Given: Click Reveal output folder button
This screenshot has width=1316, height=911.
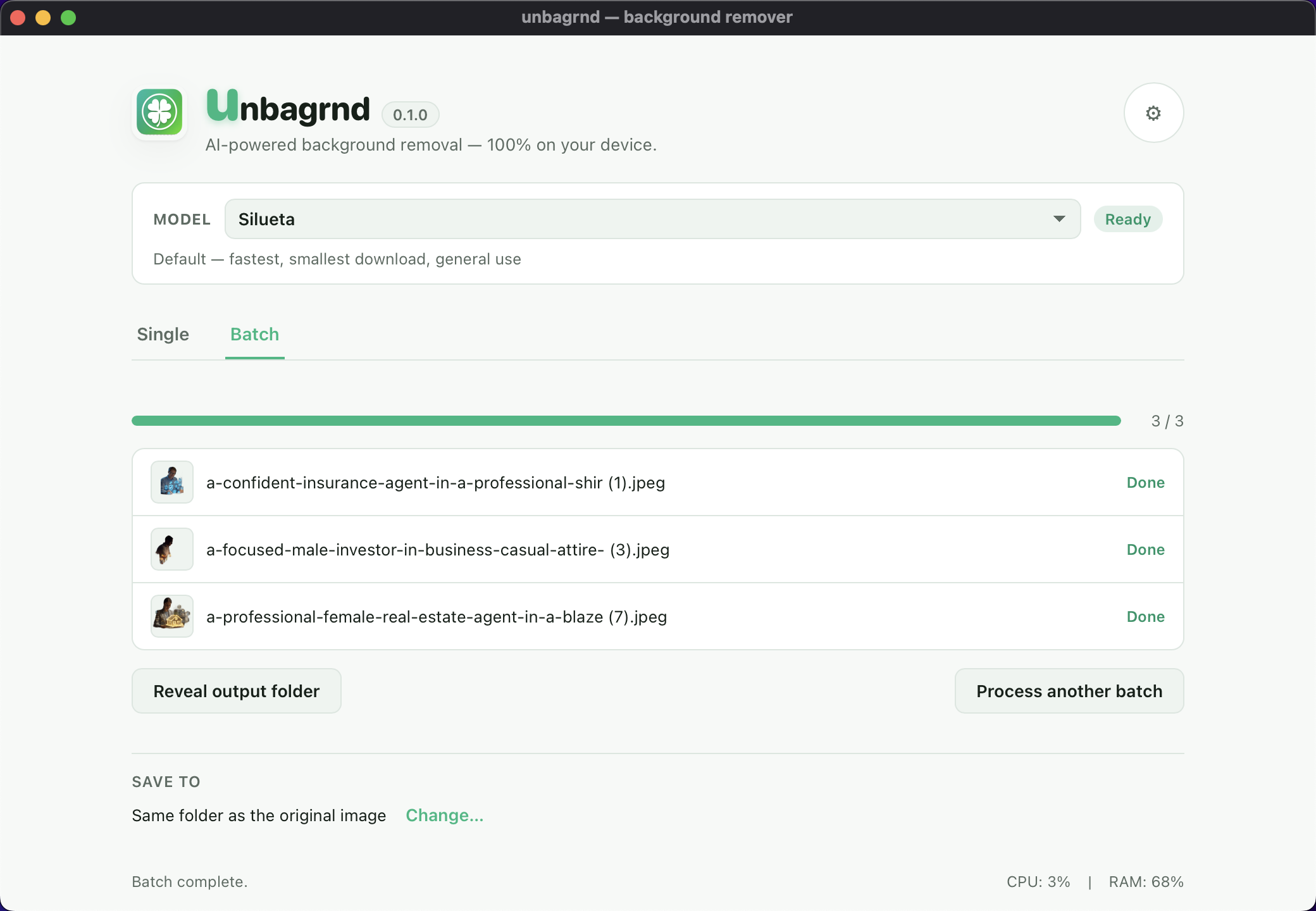Looking at the screenshot, I should pyautogui.click(x=237, y=691).
